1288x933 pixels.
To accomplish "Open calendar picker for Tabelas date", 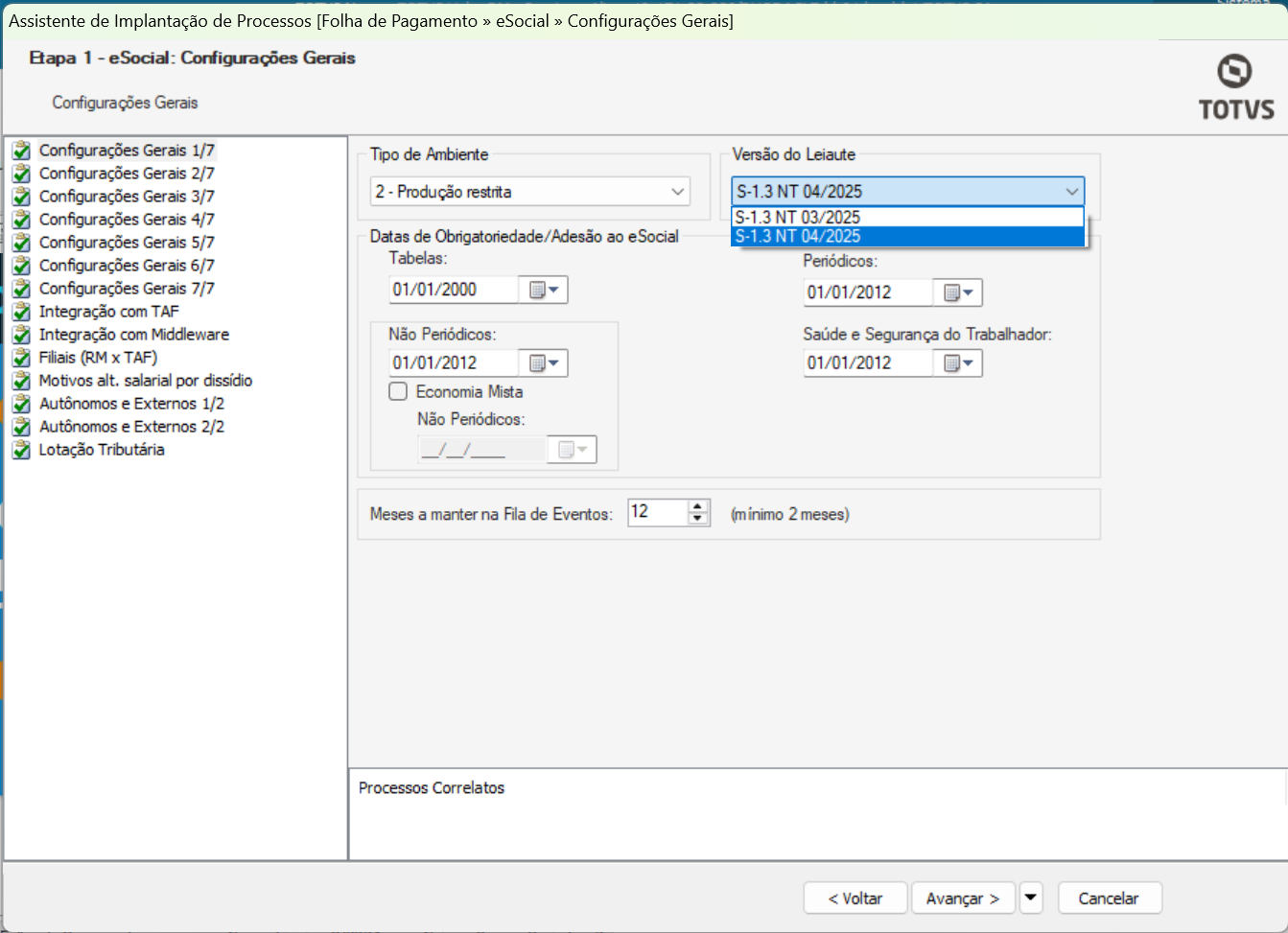I will click(x=544, y=290).
